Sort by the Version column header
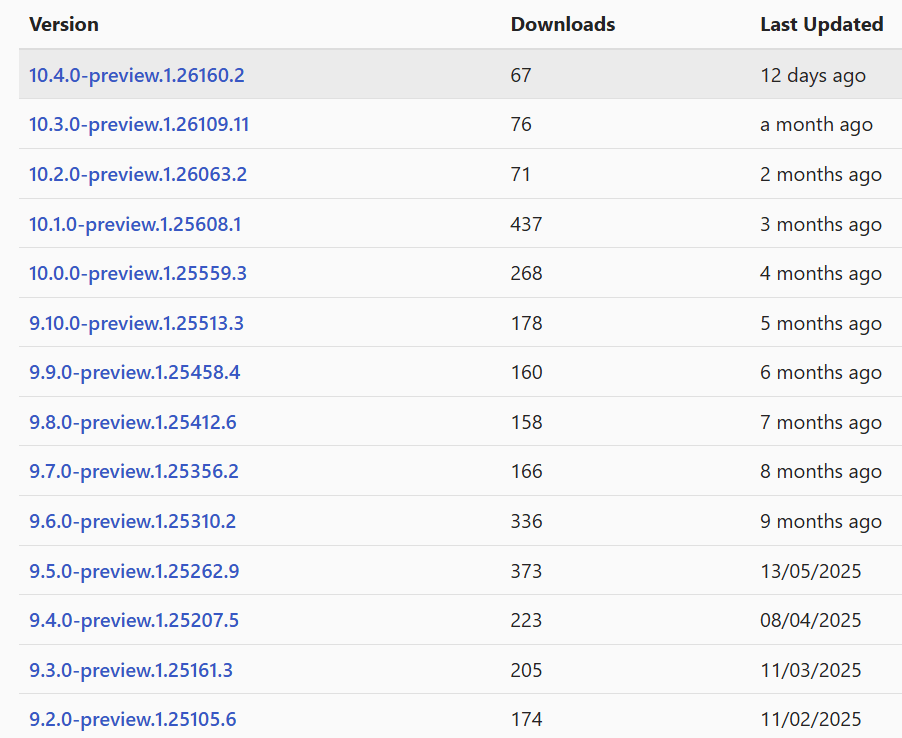902x738 pixels. click(63, 24)
